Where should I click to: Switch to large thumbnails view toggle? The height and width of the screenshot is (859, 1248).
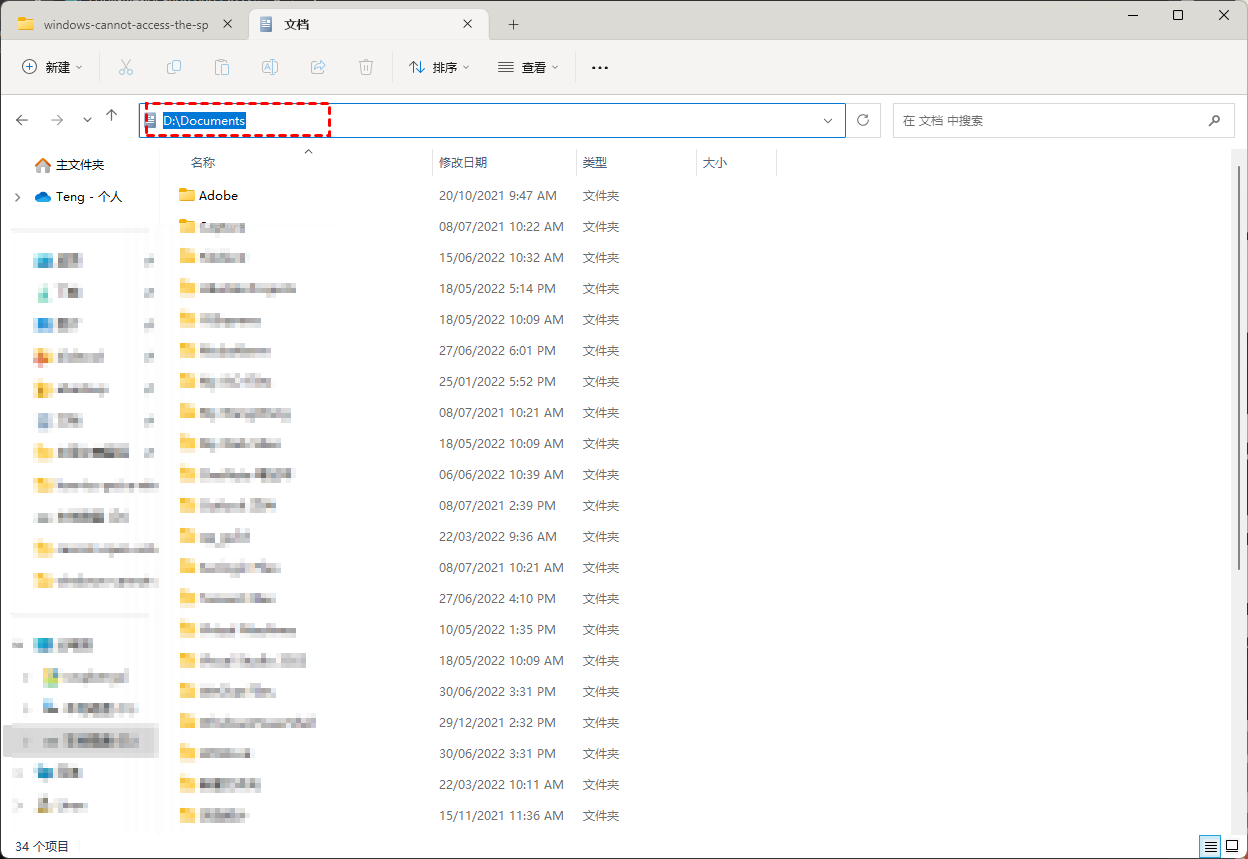click(x=1232, y=846)
